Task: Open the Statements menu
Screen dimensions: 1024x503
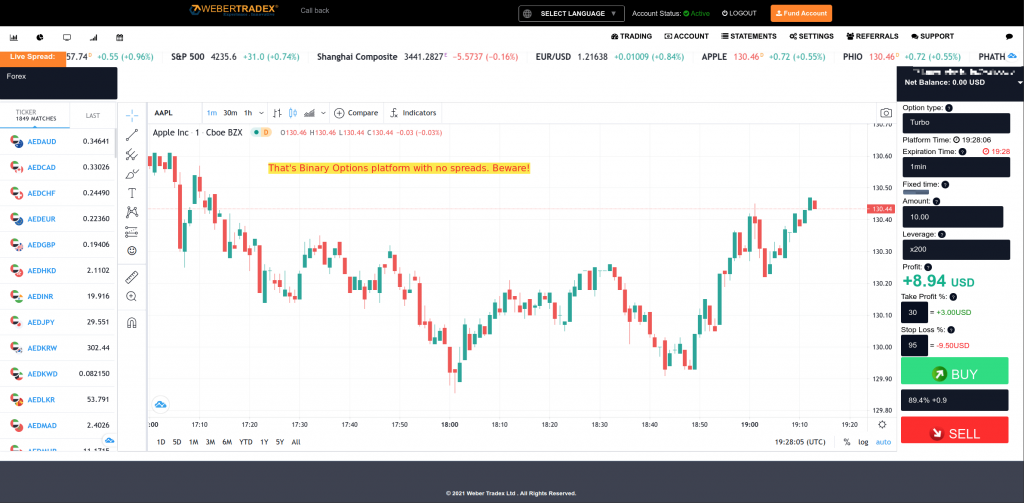Action: 749,37
